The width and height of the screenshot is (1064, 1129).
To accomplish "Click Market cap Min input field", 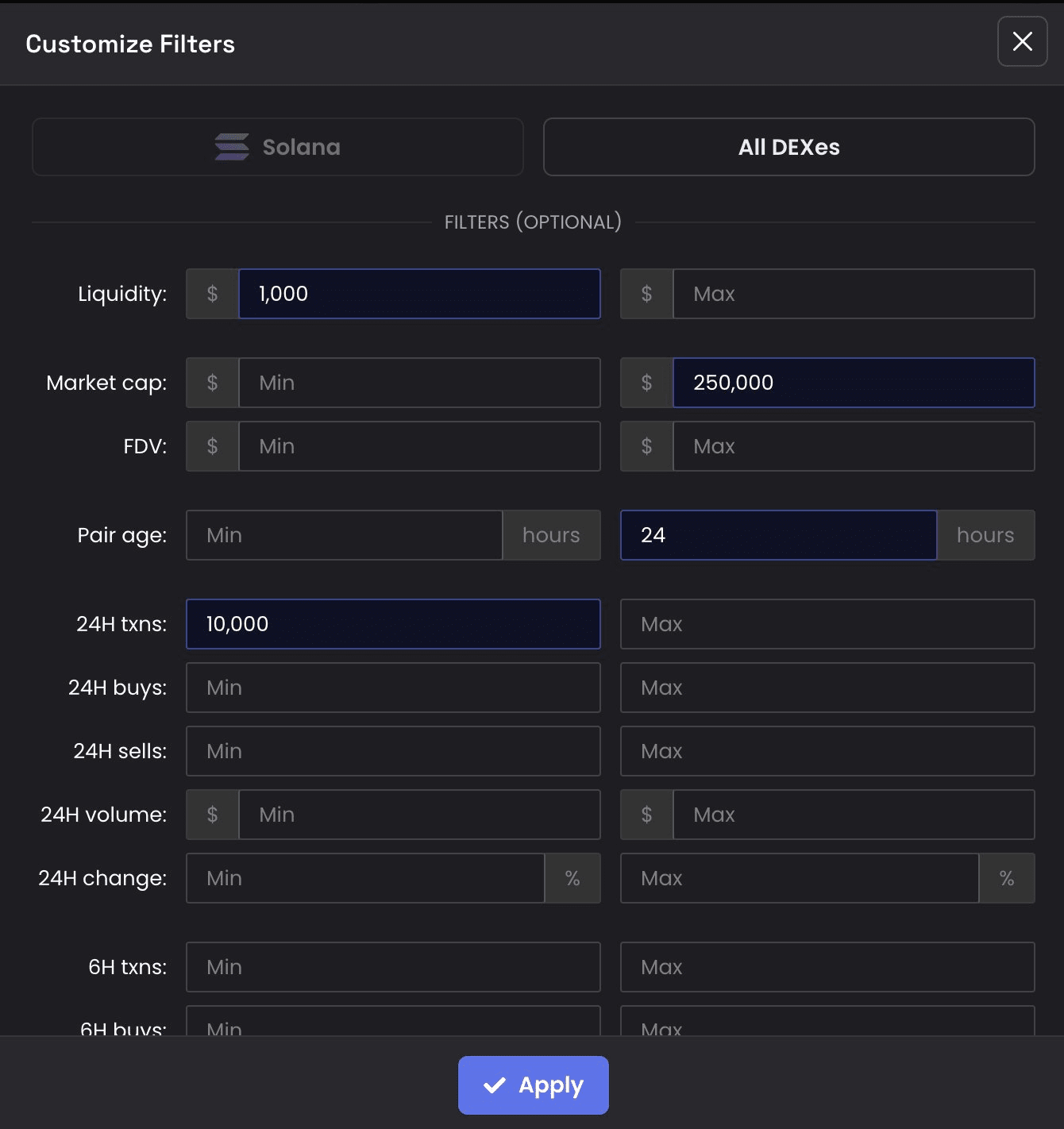I will pyautogui.click(x=418, y=383).
